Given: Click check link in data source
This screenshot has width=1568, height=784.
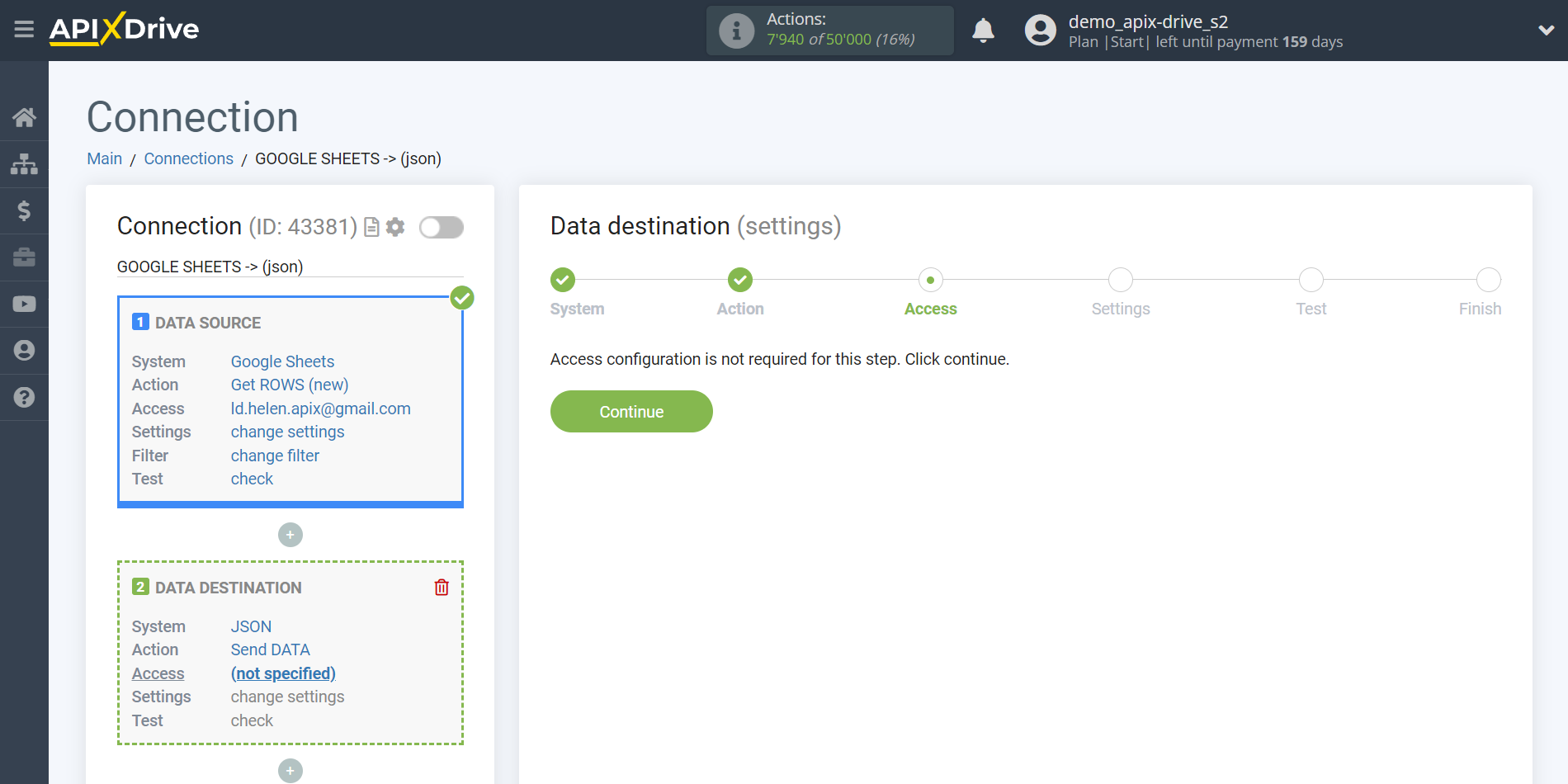Looking at the screenshot, I should (x=252, y=479).
